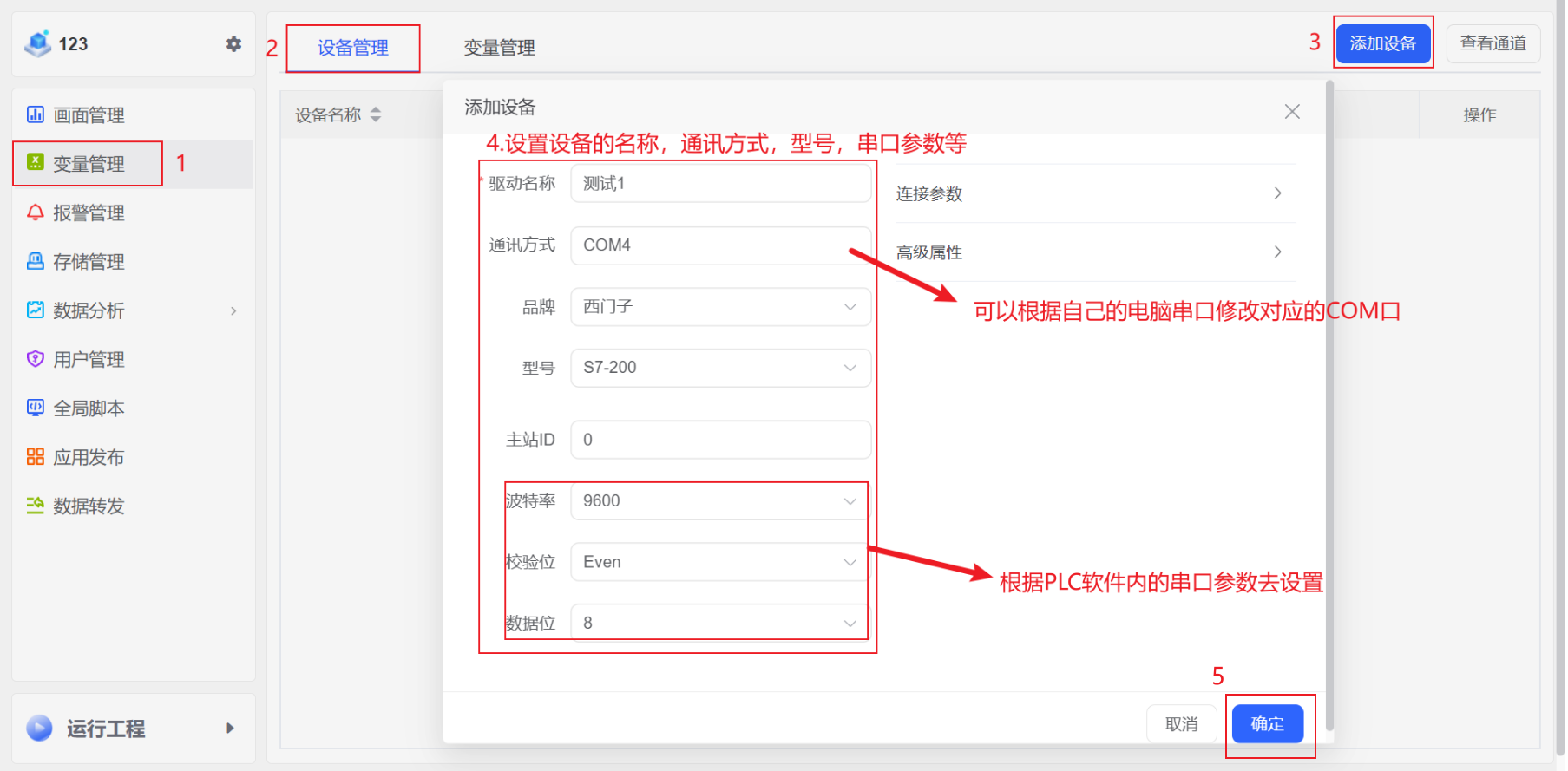This screenshot has height=771, width=1568.
Task: Switch to the 变量管理 tab at the top
Action: [x=499, y=48]
